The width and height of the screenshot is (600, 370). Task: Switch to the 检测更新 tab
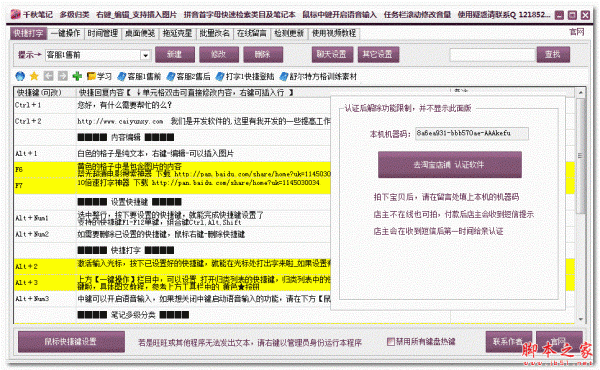[289, 33]
